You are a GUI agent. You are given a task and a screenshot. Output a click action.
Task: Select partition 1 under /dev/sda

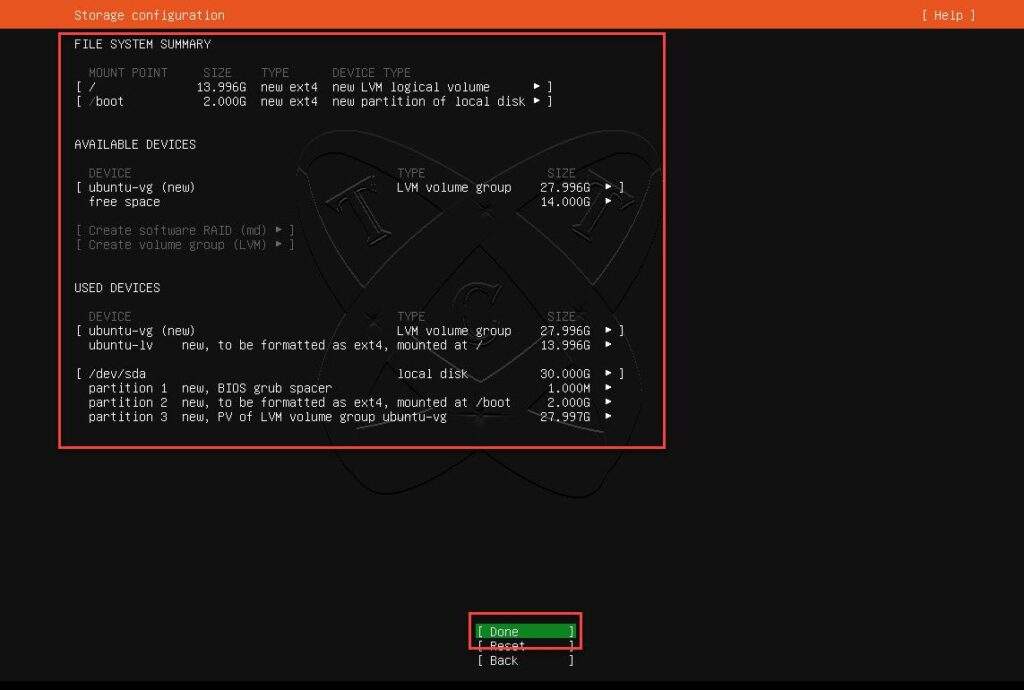click(350, 388)
